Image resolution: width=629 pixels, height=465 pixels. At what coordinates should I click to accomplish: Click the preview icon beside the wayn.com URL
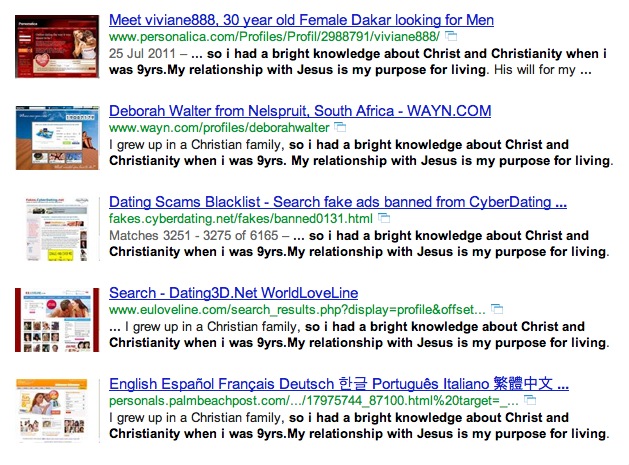coord(340,128)
